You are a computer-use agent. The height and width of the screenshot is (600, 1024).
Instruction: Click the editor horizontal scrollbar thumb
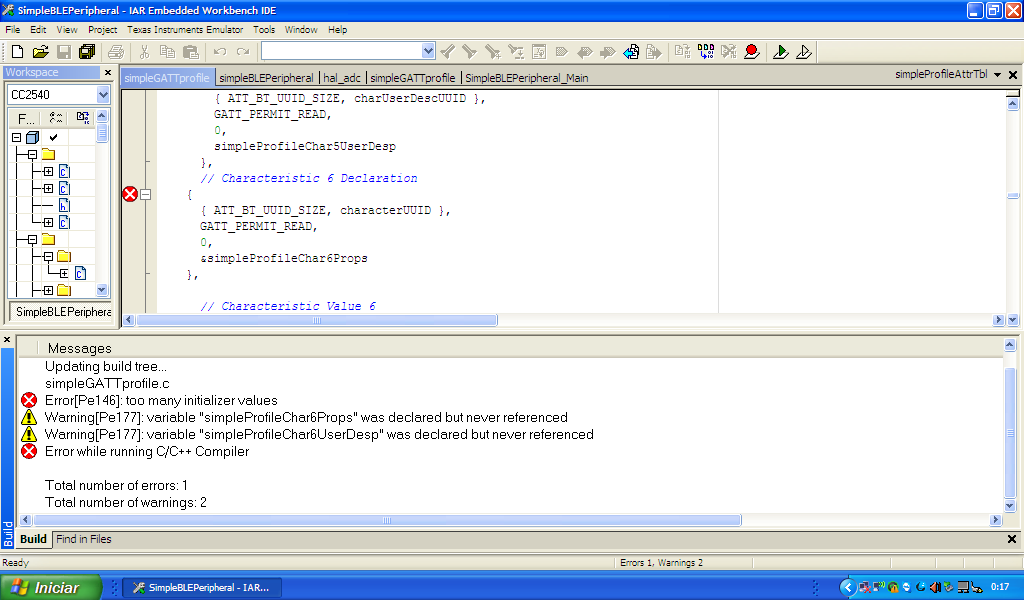click(x=317, y=320)
